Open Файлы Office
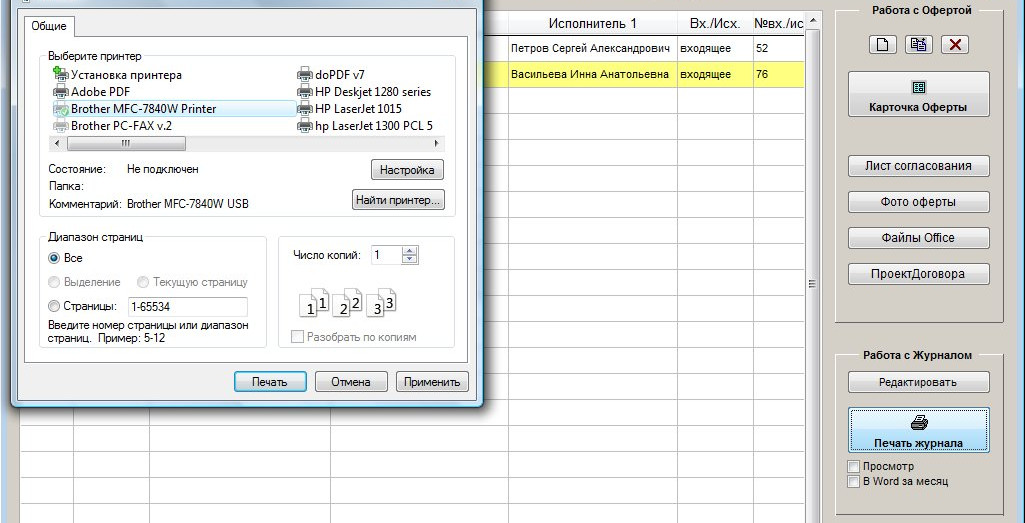 (918, 237)
